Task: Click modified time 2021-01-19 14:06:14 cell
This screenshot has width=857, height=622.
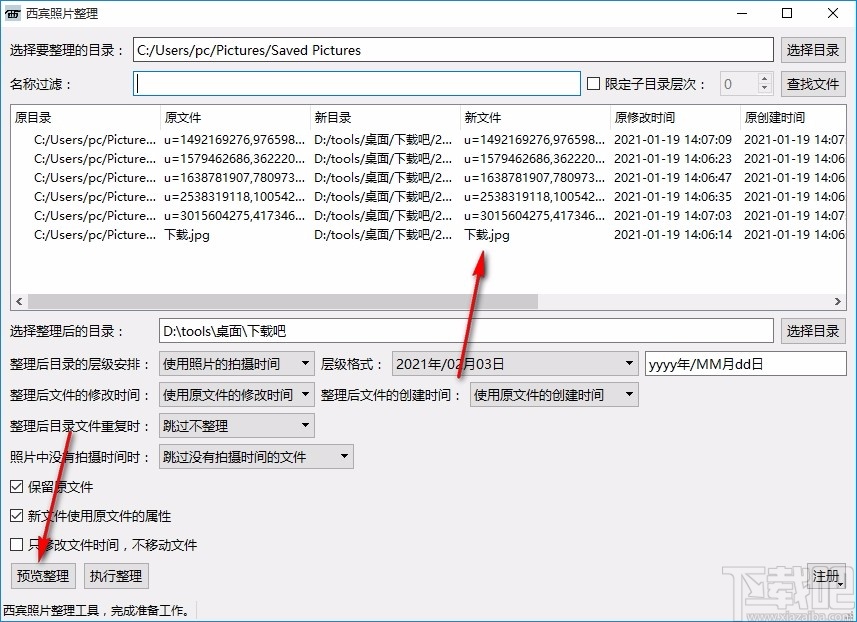Action: tap(673, 235)
